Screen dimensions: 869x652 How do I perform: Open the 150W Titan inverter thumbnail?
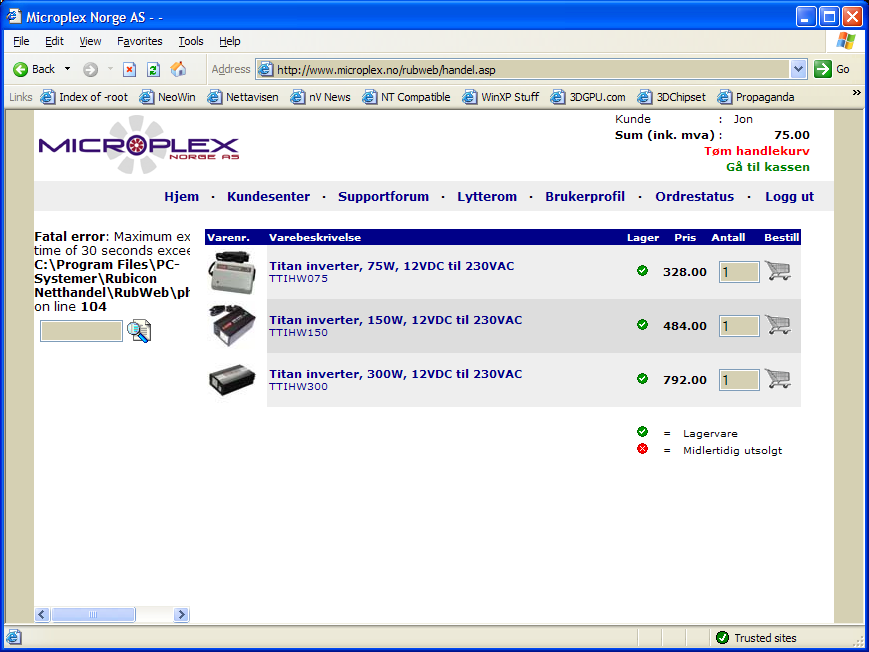(234, 325)
